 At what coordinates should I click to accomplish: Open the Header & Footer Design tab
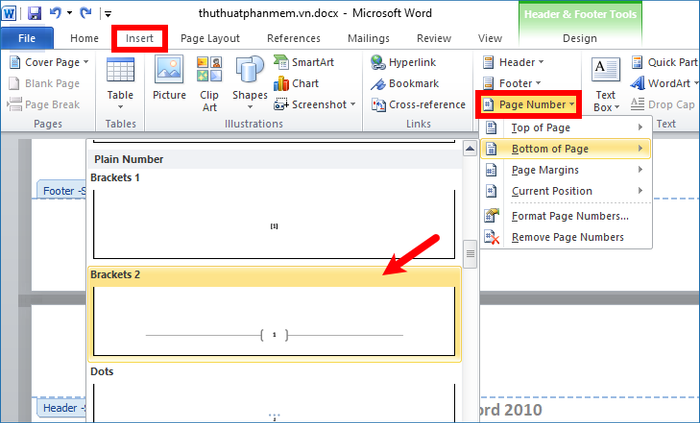[x=579, y=38]
